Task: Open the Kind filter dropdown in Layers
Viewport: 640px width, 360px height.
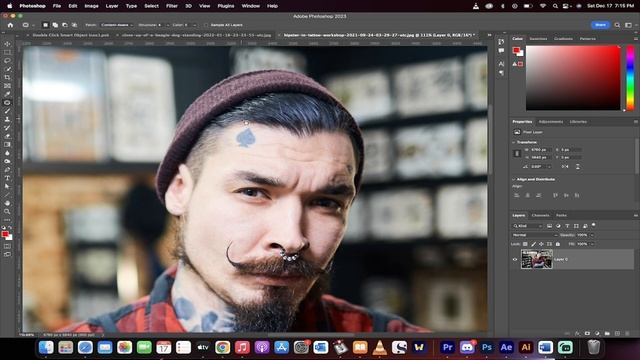Action: [528, 226]
